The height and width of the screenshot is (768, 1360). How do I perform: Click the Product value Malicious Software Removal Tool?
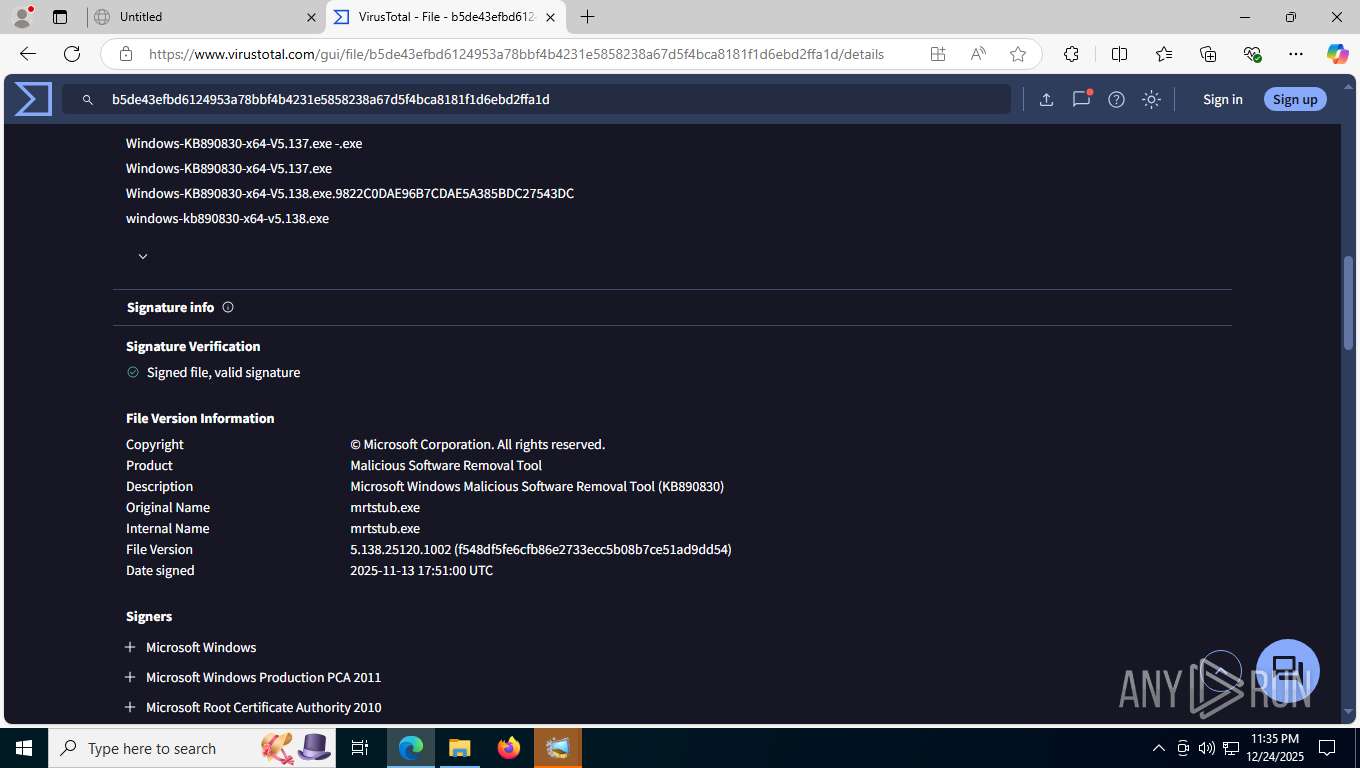(x=446, y=465)
